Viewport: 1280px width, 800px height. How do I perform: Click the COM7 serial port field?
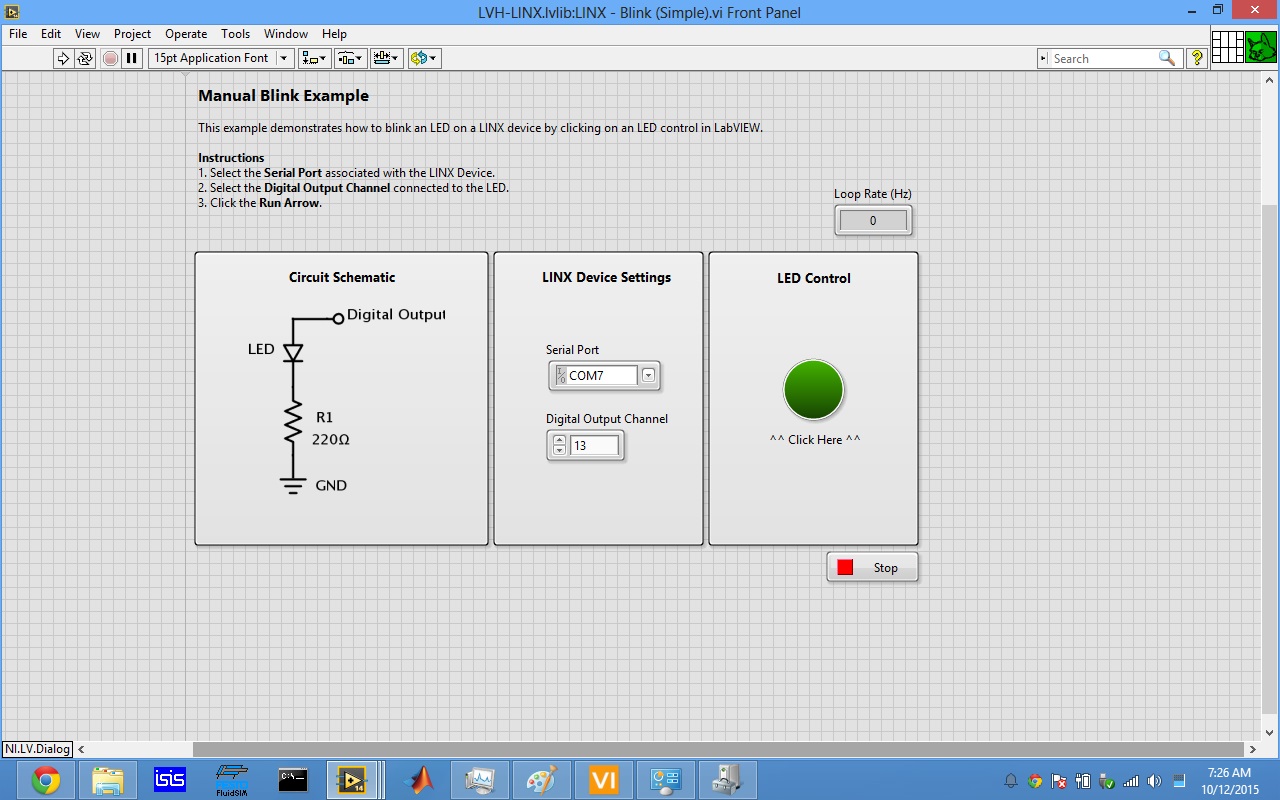603,376
